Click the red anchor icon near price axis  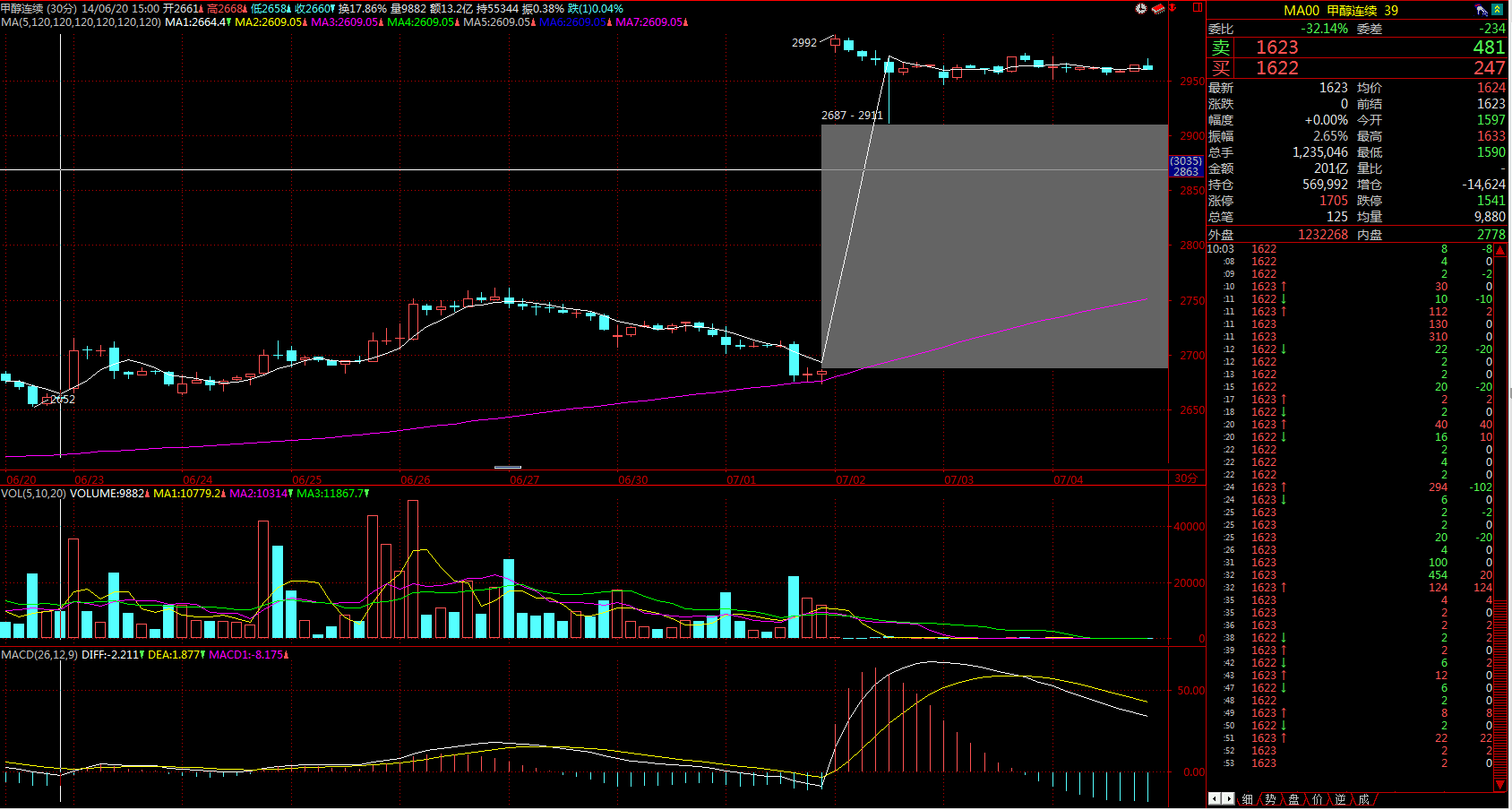[x=1173, y=8]
